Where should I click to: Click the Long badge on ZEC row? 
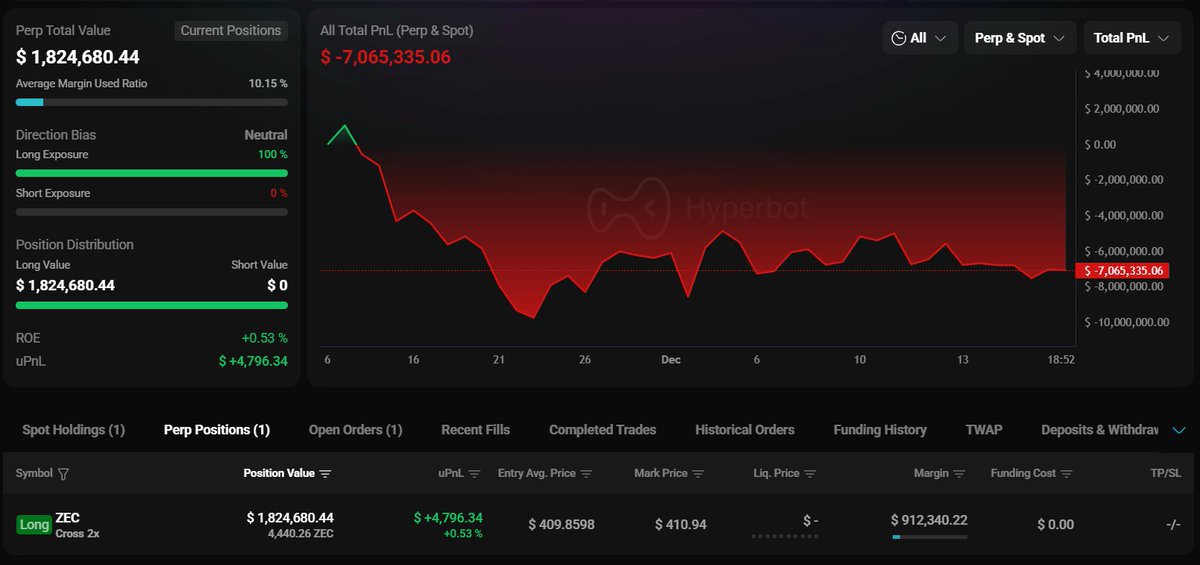[x=34, y=525]
